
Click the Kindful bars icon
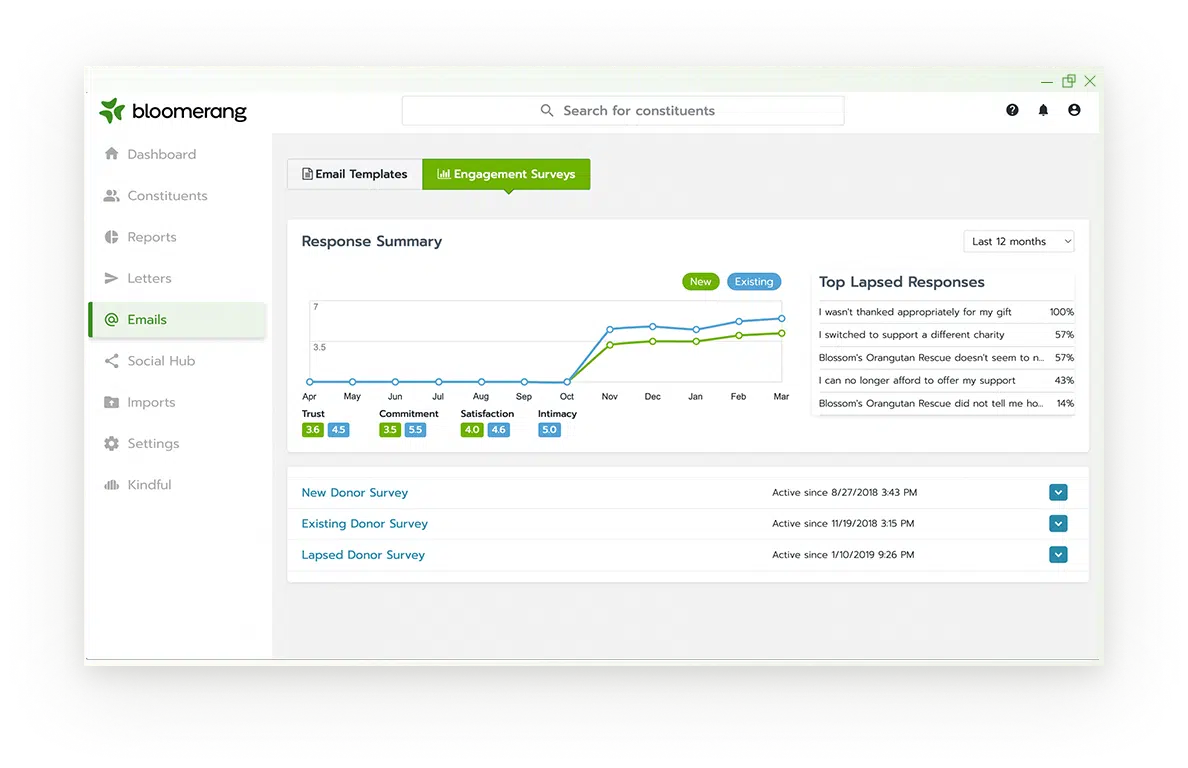pyautogui.click(x=111, y=485)
